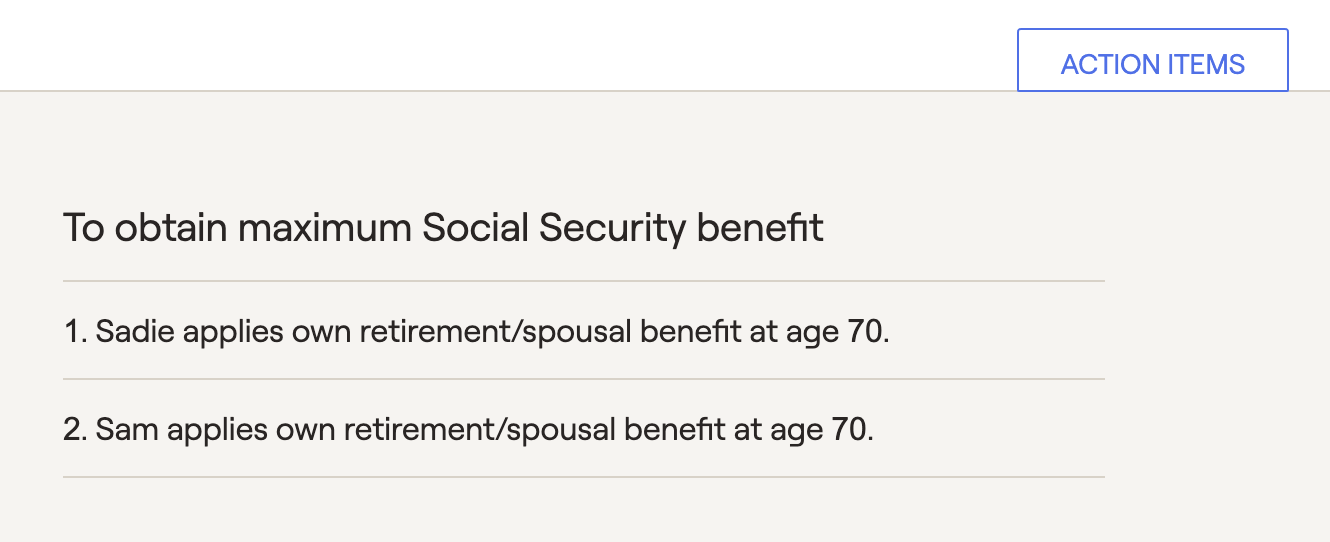
Task: Click the list number '1.'
Action: pos(76,331)
